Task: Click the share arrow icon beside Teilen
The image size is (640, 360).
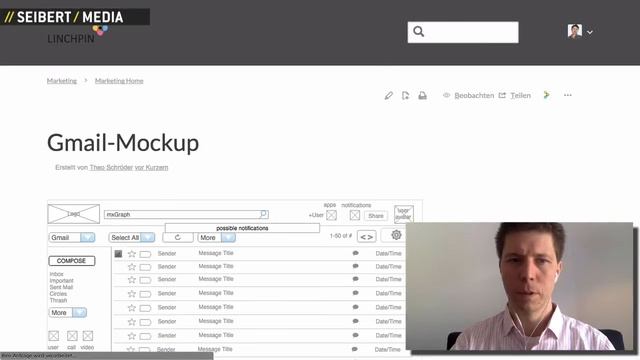Action: [x=502, y=95]
